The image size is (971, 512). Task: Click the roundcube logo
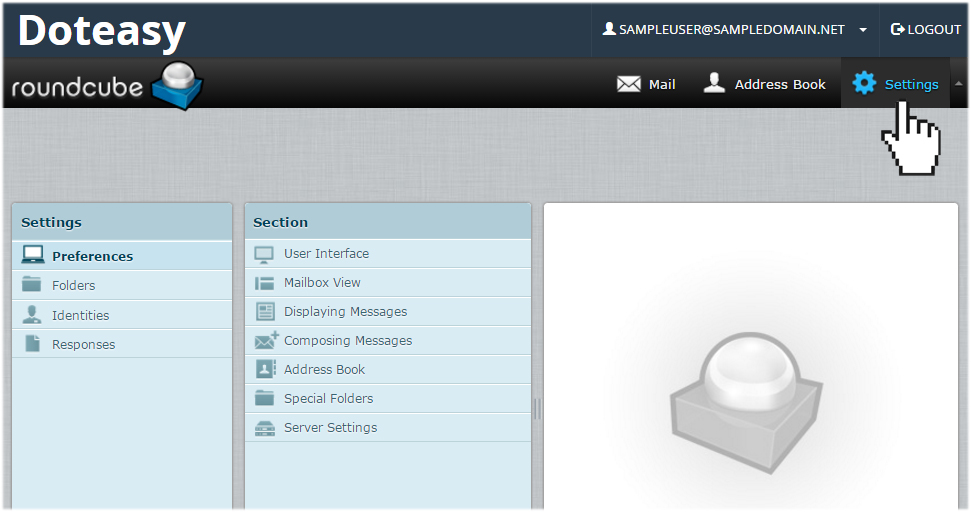[107, 86]
